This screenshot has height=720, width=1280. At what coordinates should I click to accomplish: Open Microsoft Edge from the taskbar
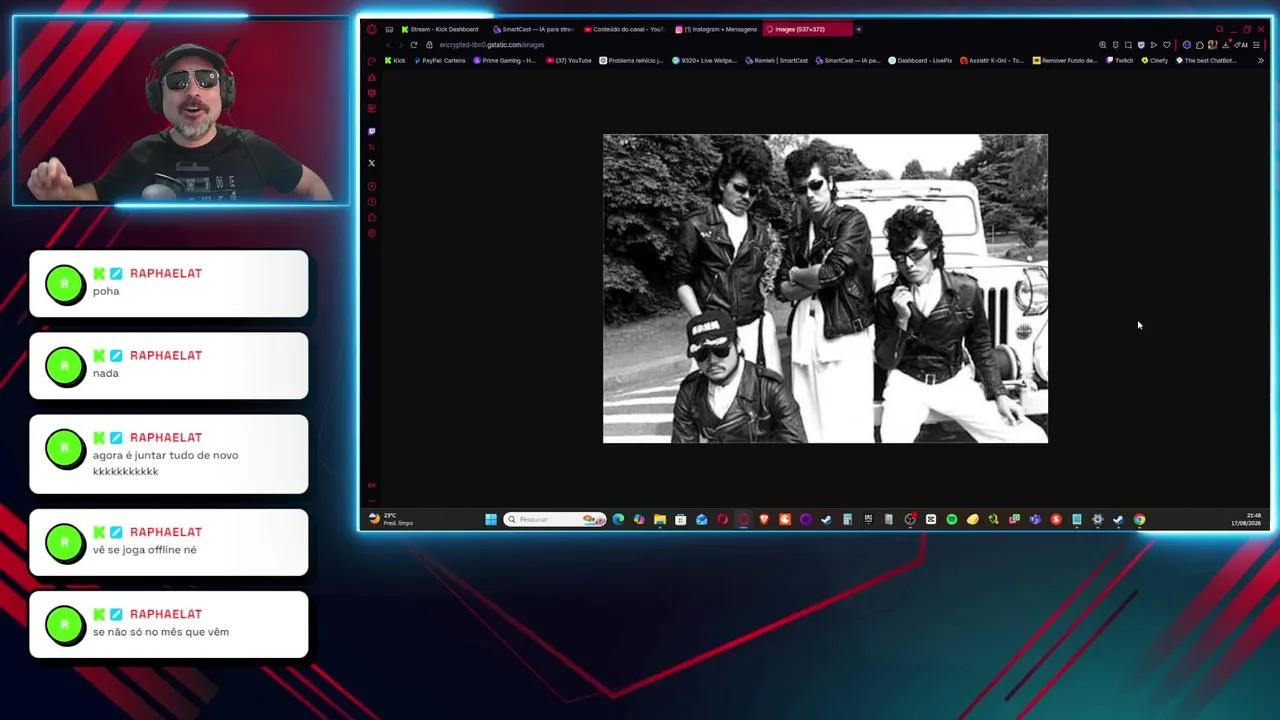coord(618,520)
